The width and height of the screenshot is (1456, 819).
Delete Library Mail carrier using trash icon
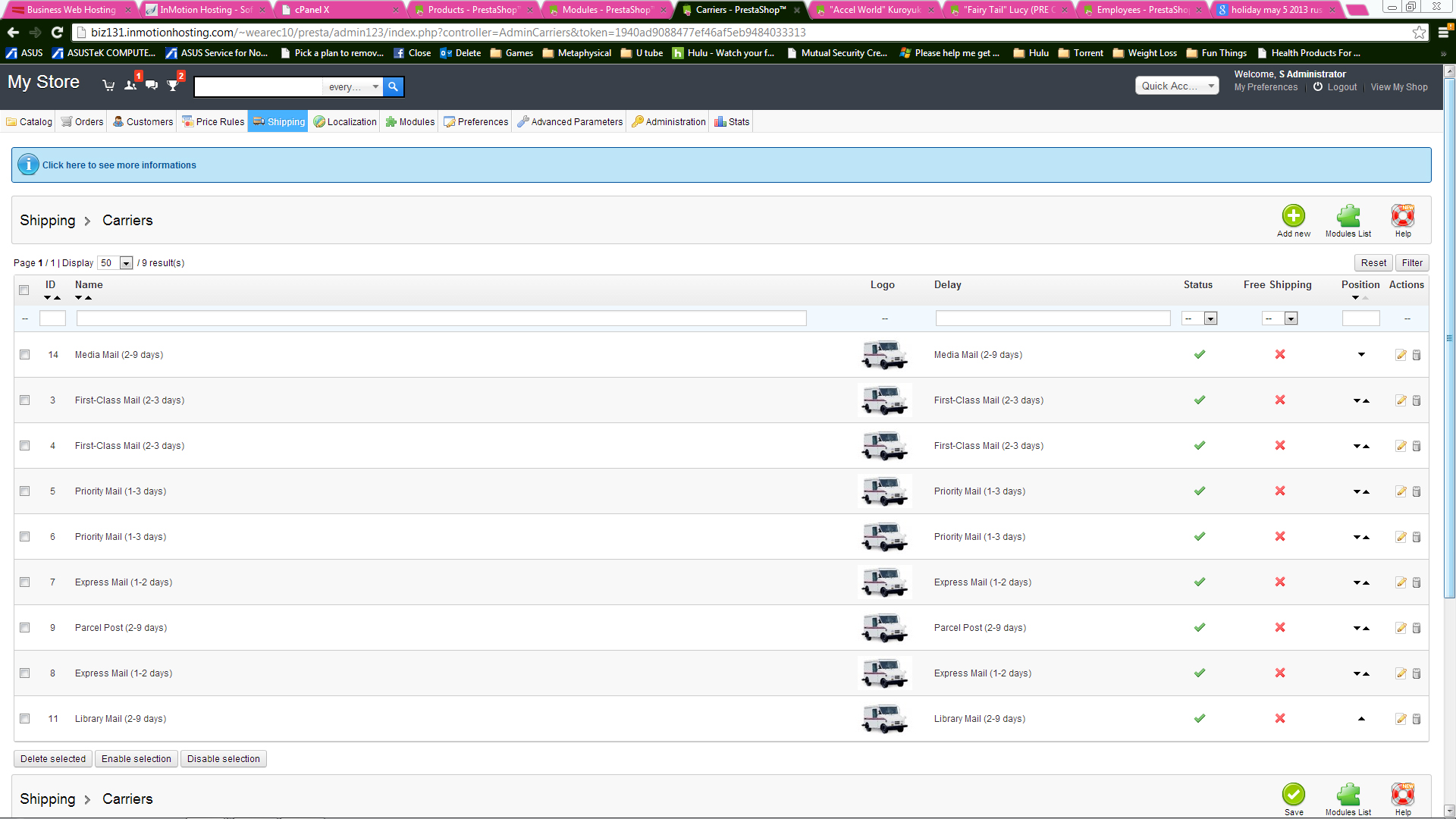point(1417,719)
